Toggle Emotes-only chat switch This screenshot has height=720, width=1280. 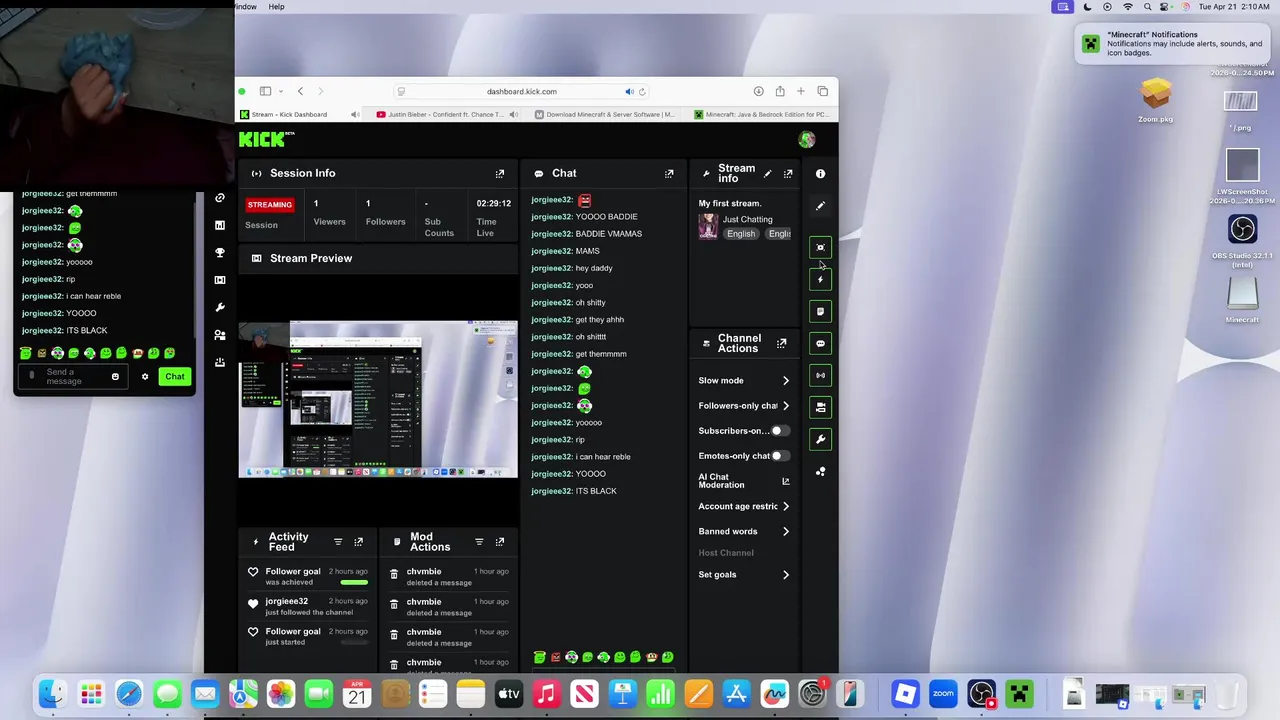[x=780, y=456]
